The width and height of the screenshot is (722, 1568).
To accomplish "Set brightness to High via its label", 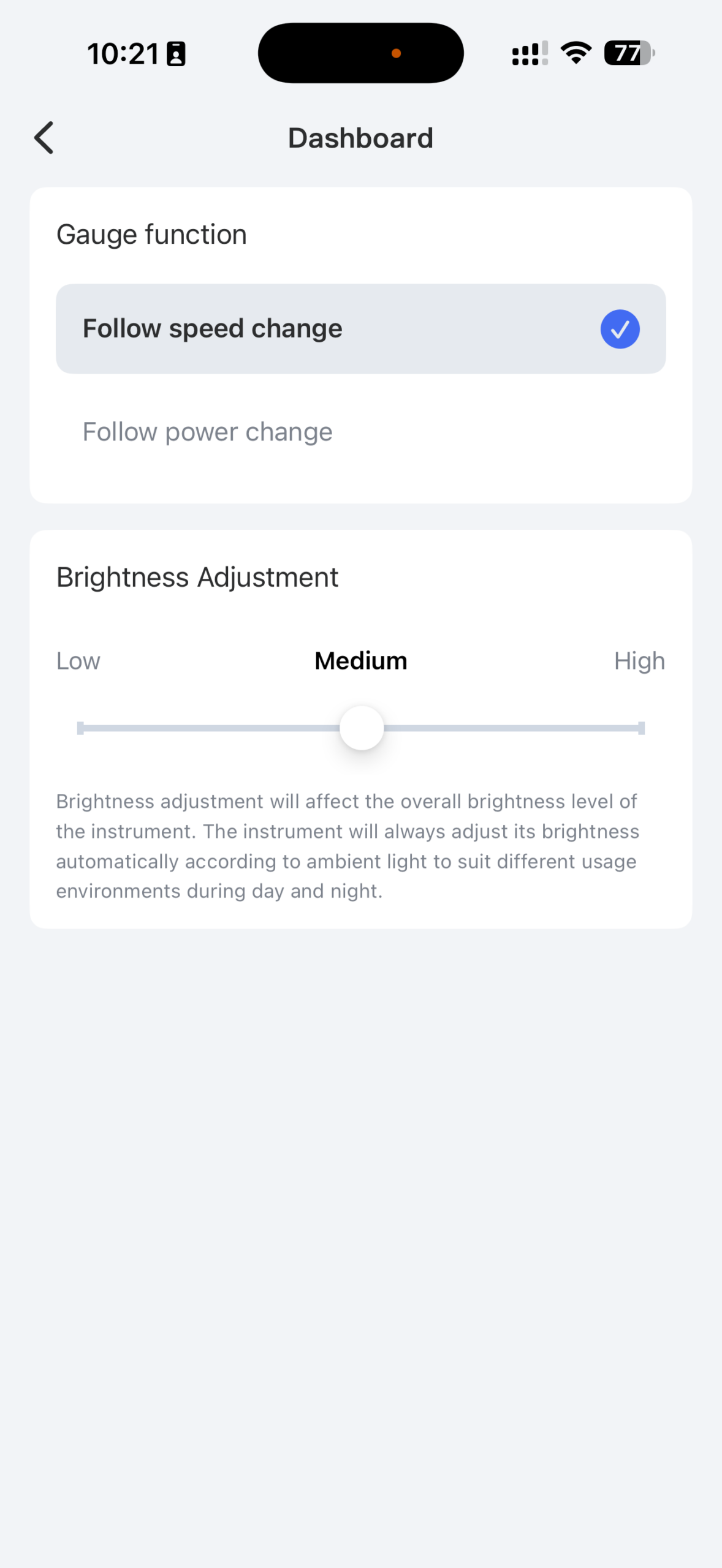I will [639, 661].
